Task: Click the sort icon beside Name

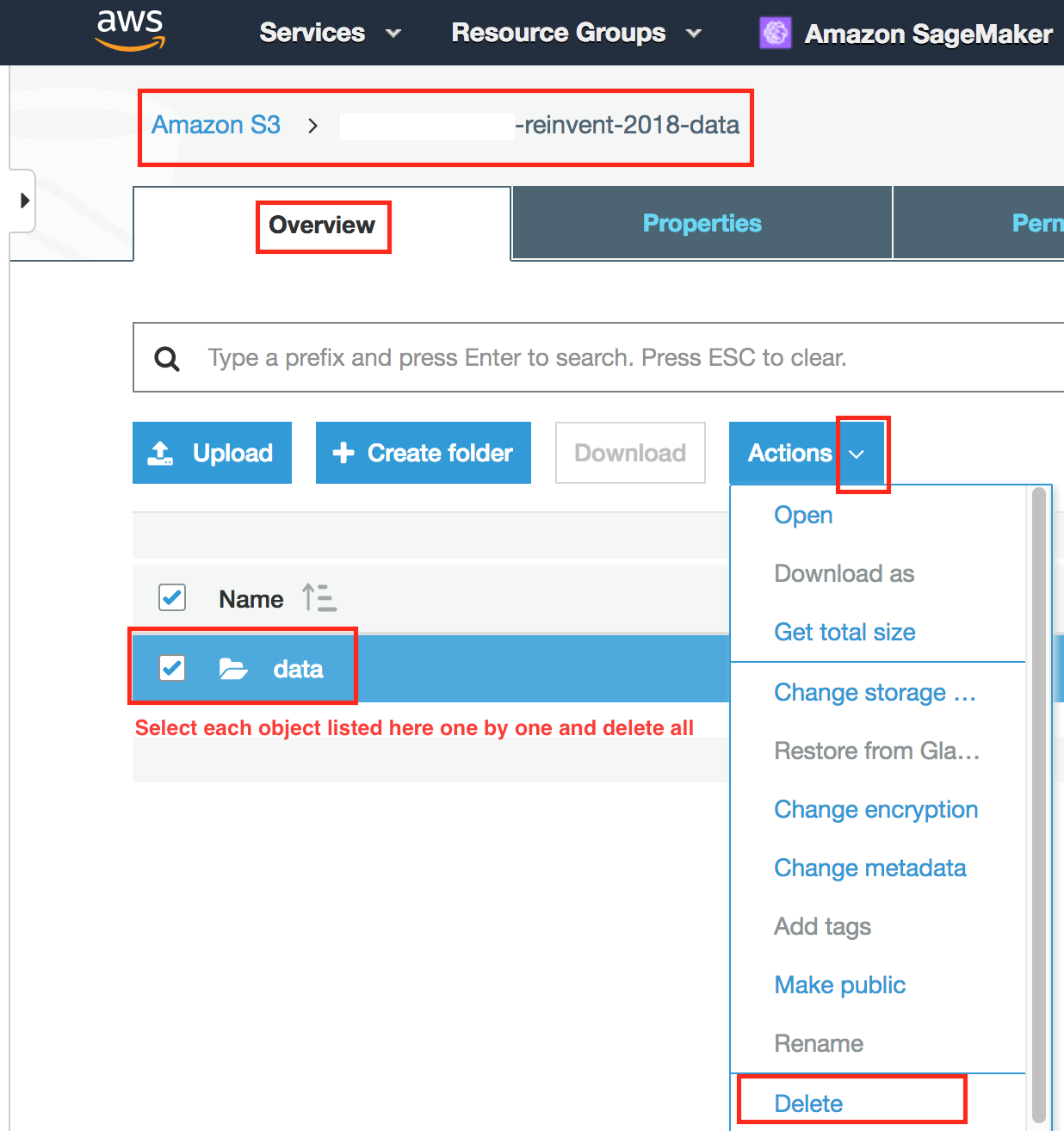Action: tap(319, 597)
